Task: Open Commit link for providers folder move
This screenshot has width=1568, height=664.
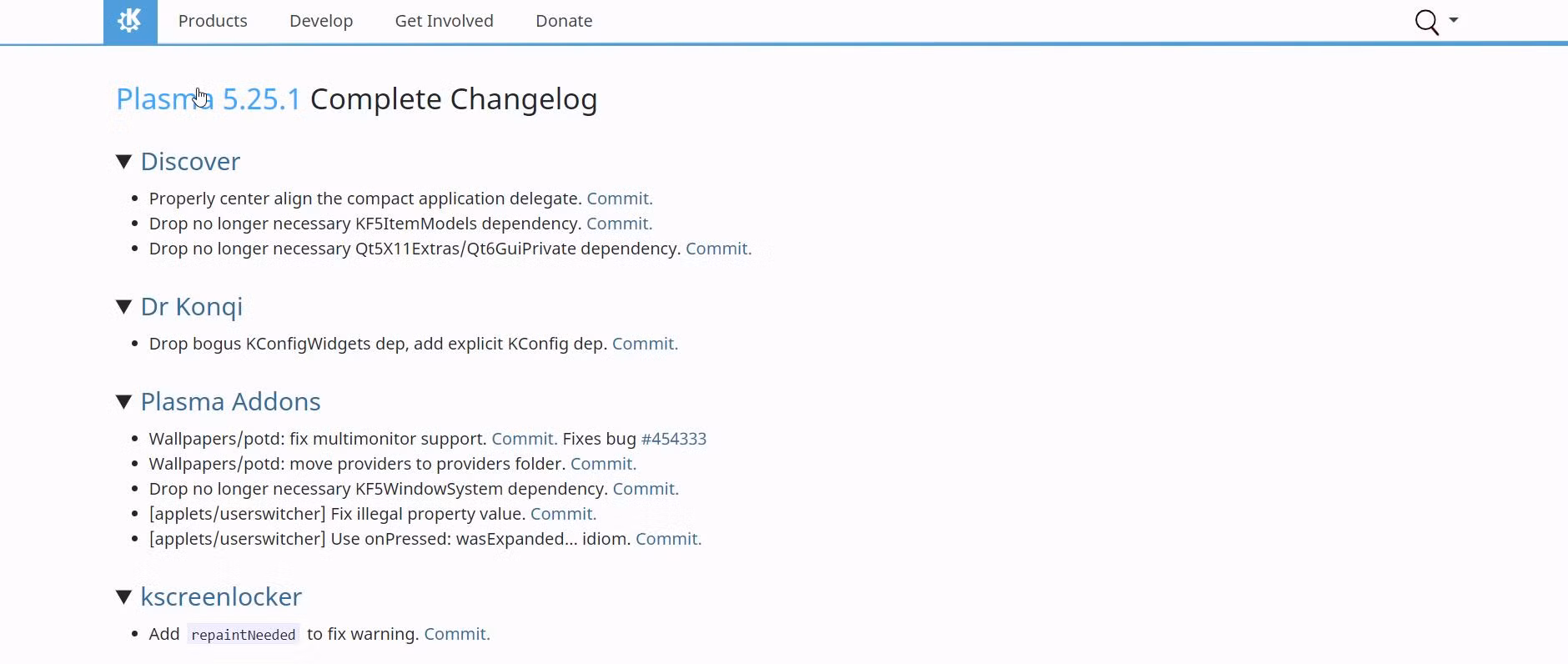Action: (604, 464)
